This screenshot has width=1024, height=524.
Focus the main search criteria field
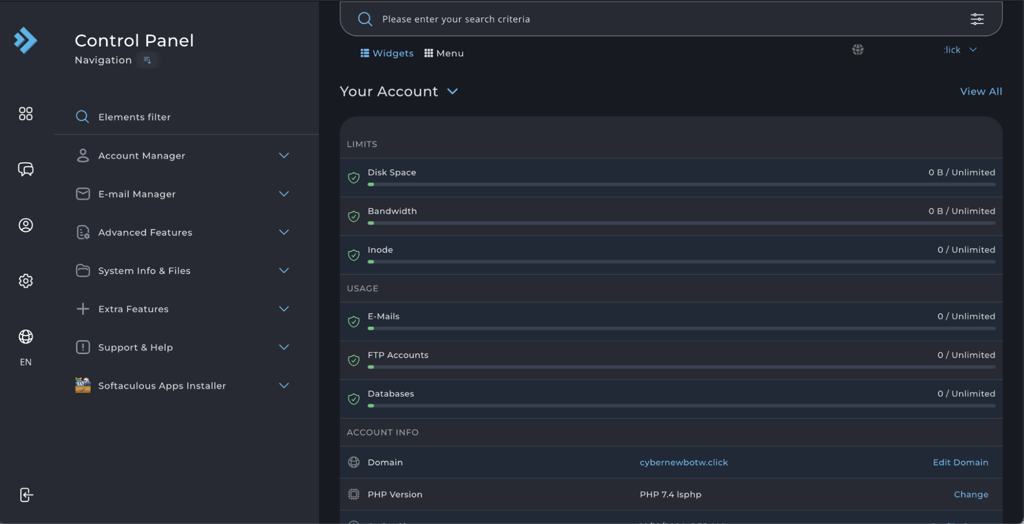[671, 19]
